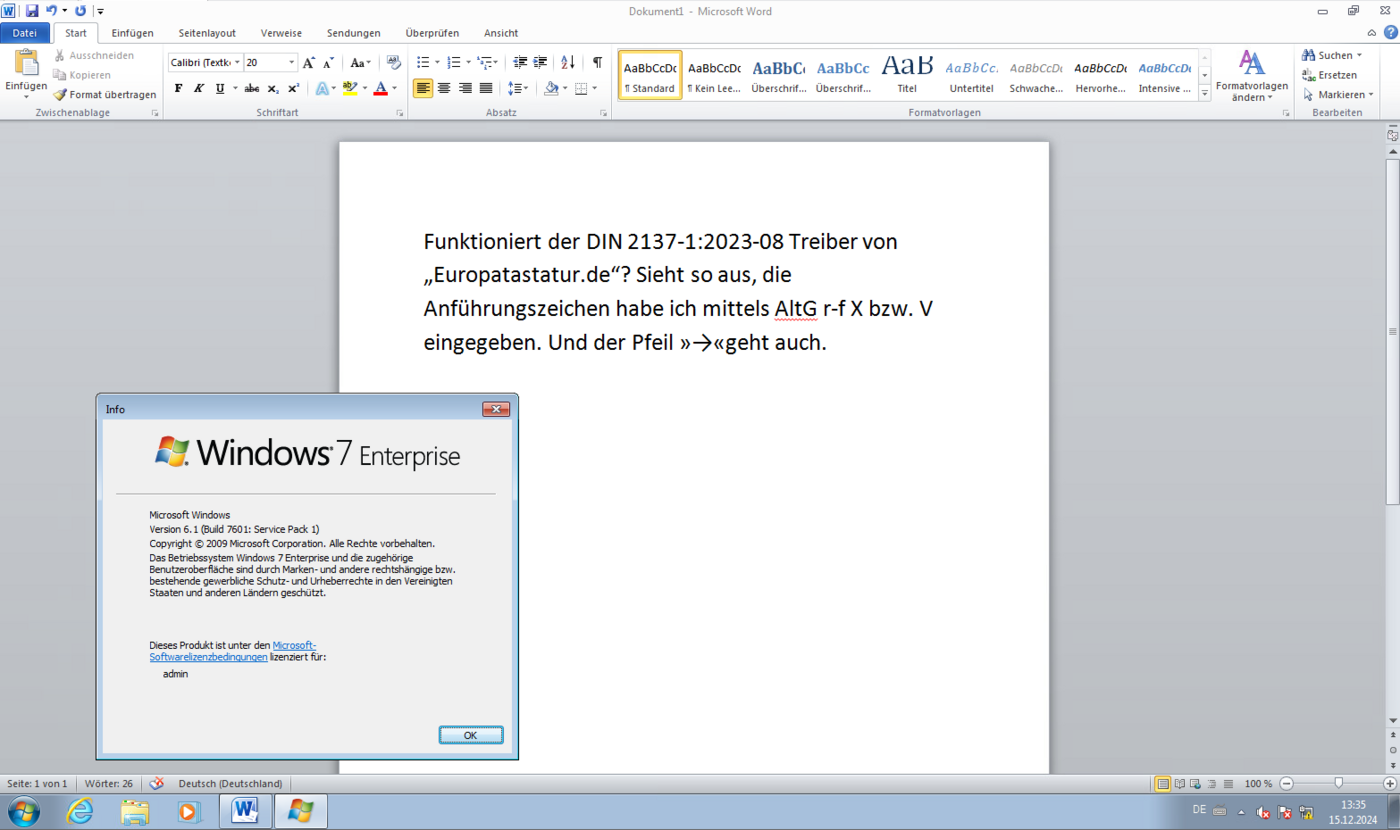1400x830 pixels.
Task: Switch to draft view icon
Action: coord(1228,783)
